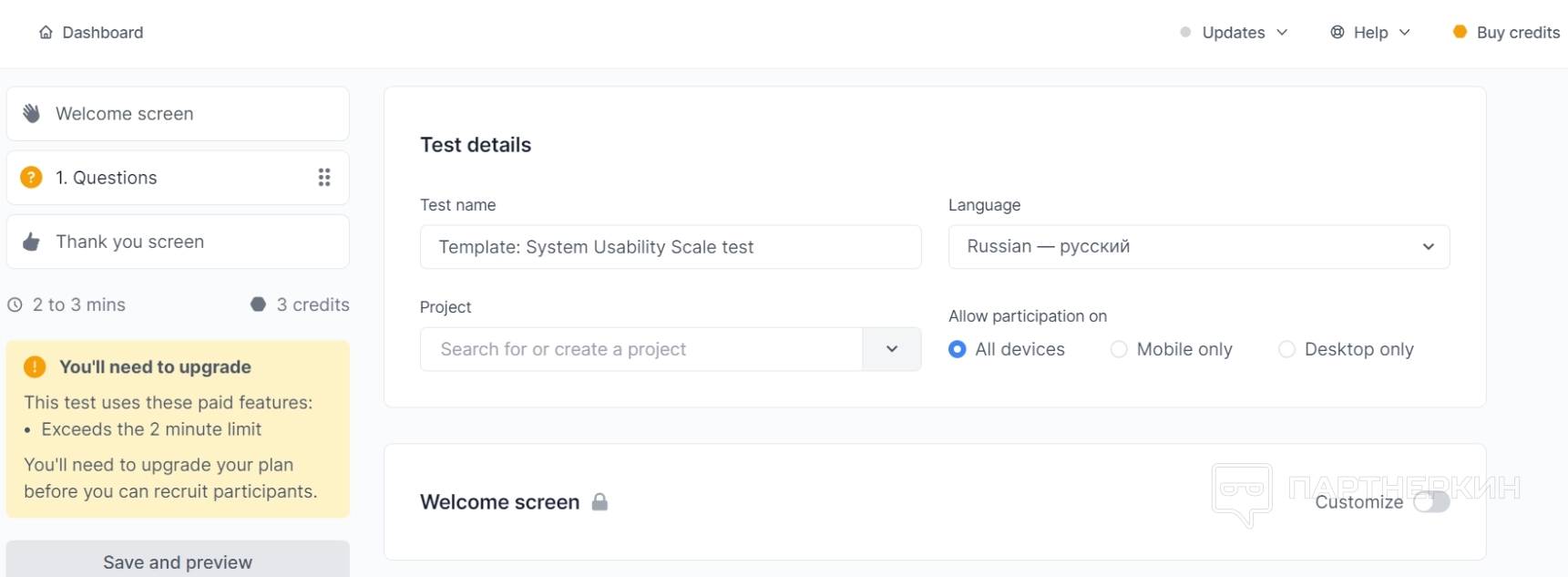Click into the Test name field
This screenshot has height=577, width=1568.
click(x=670, y=247)
